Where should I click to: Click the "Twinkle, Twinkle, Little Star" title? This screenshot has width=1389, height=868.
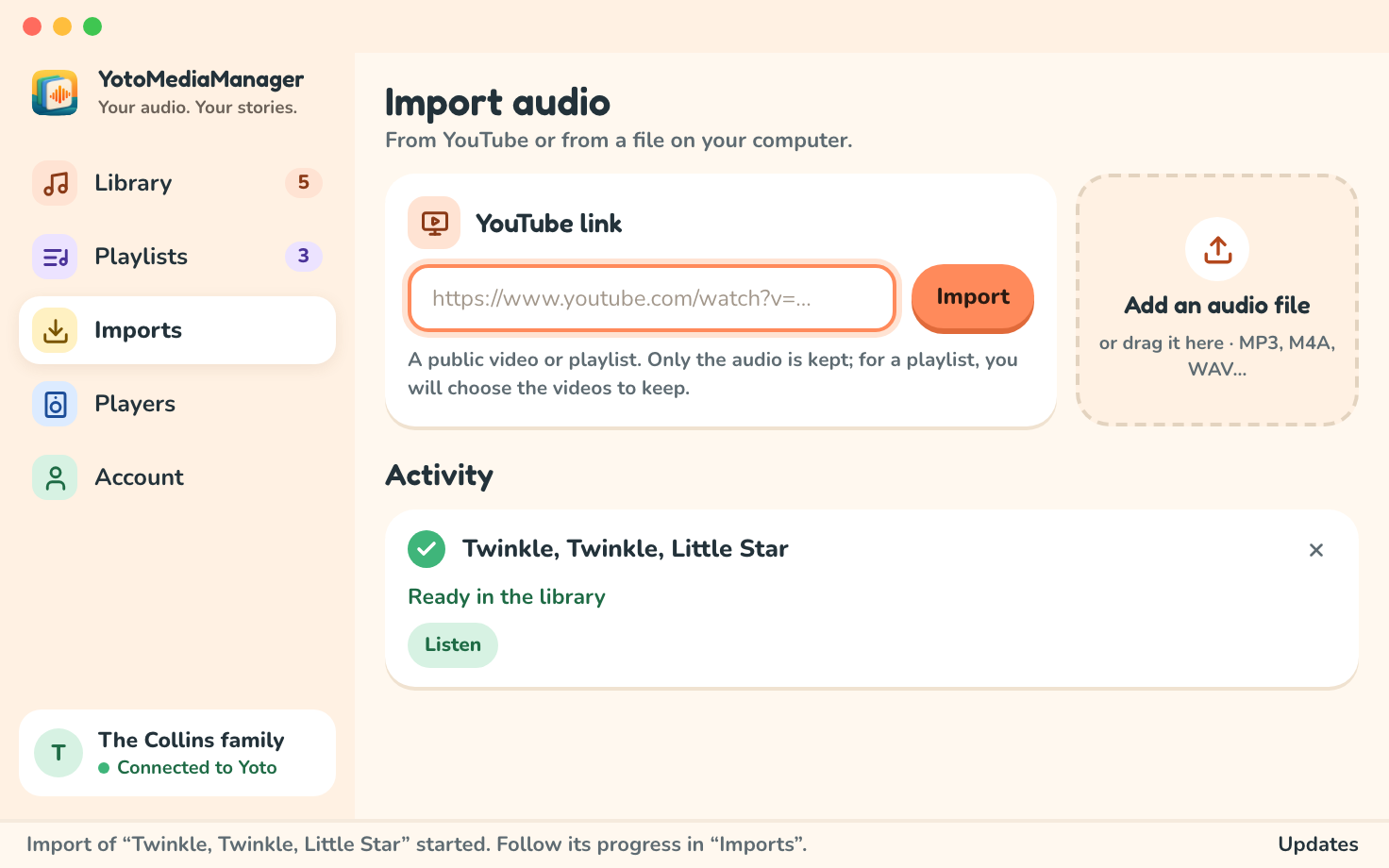tap(626, 549)
